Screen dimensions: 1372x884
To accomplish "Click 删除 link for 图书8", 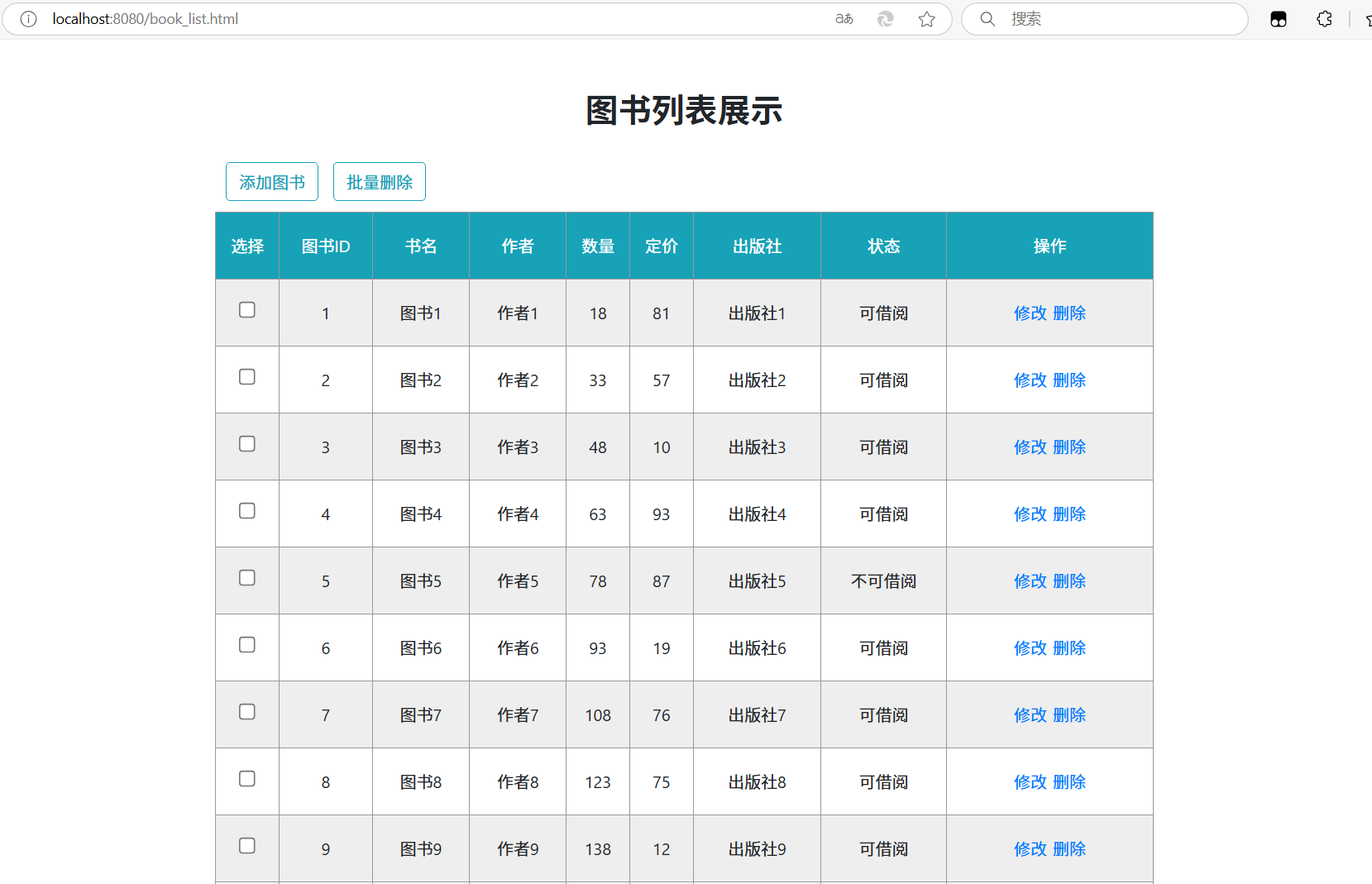I will tap(1069, 782).
